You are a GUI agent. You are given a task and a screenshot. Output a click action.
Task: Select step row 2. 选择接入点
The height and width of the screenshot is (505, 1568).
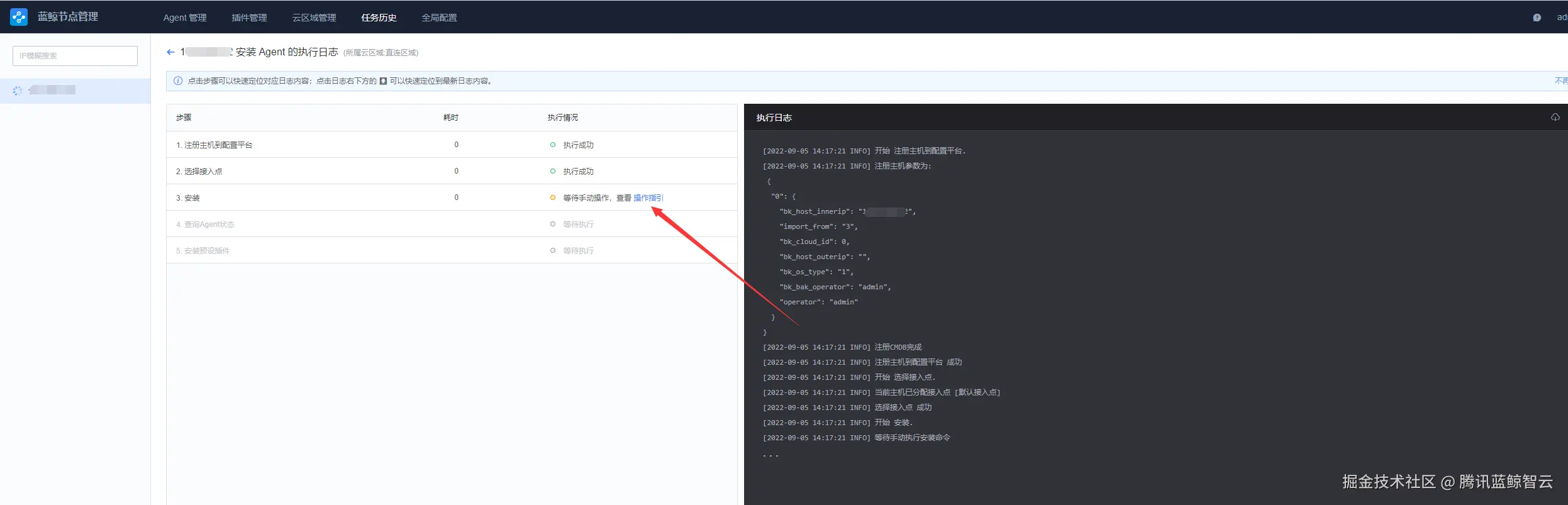(x=452, y=171)
